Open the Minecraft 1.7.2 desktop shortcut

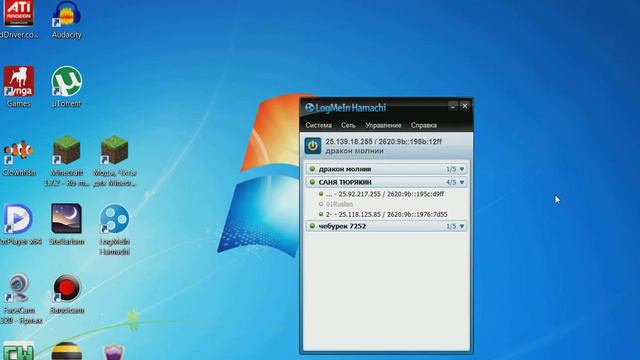[x=67, y=161]
